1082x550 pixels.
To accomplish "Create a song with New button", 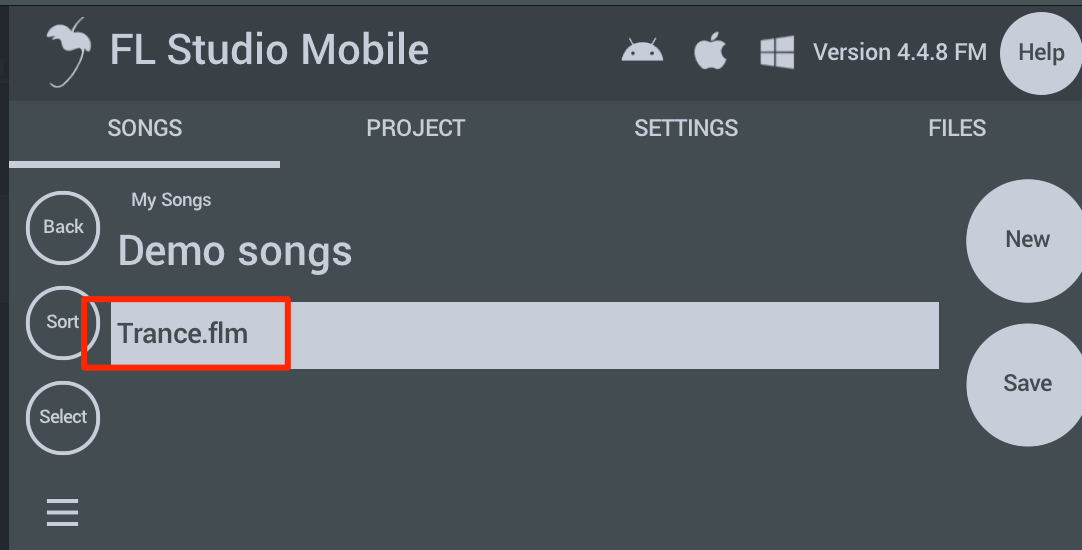I will [1027, 240].
